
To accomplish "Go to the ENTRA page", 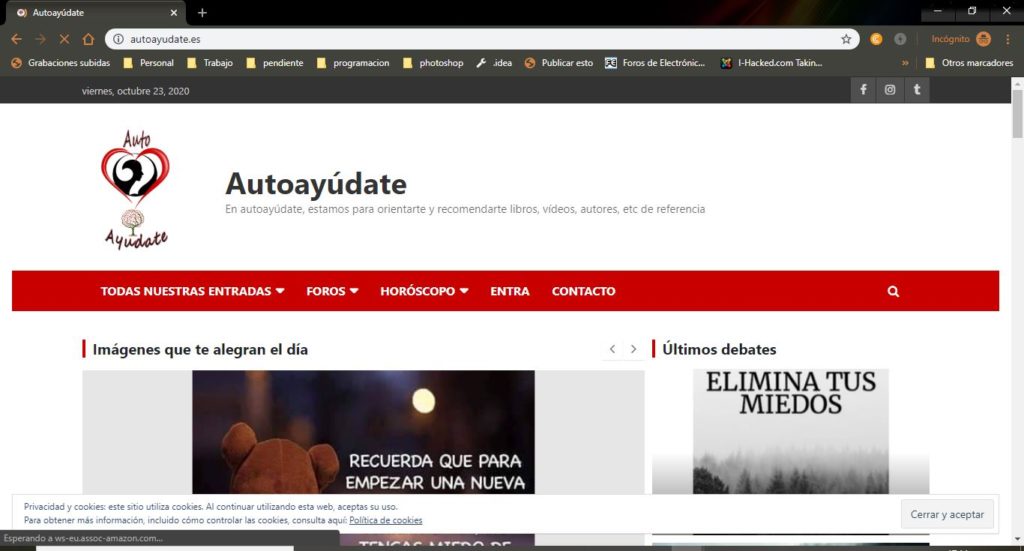I will click(510, 291).
